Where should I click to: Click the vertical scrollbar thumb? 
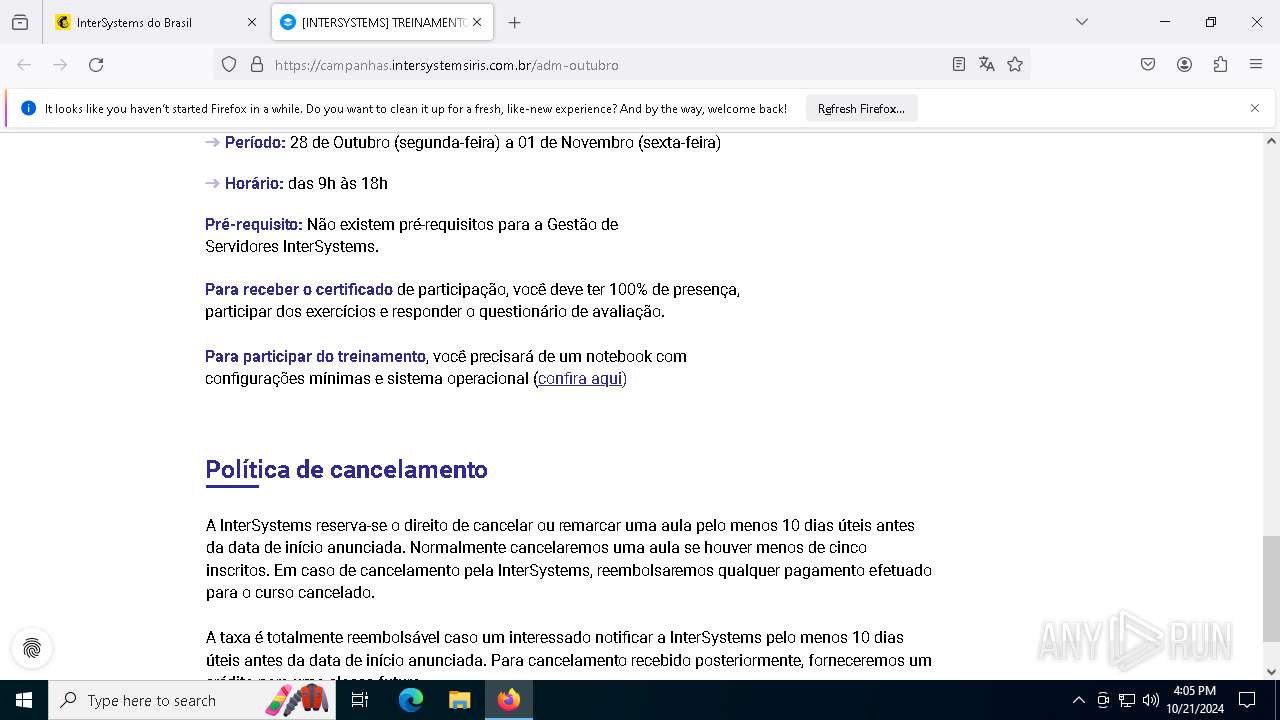pos(1271,588)
